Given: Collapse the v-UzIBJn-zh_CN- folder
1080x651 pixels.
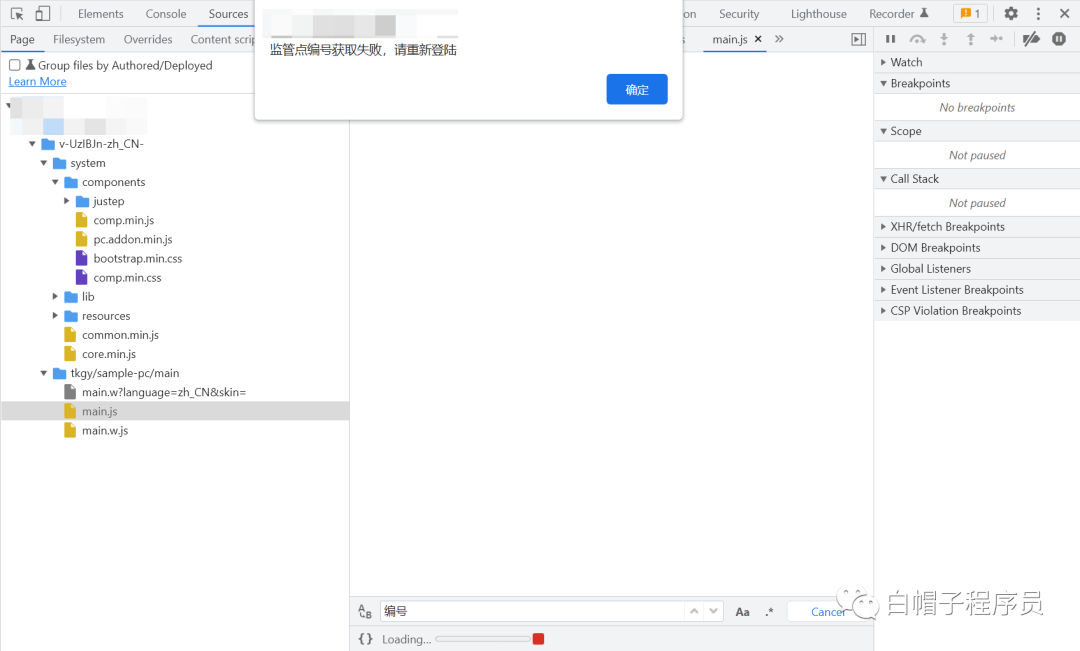Looking at the screenshot, I should click(x=32, y=144).
